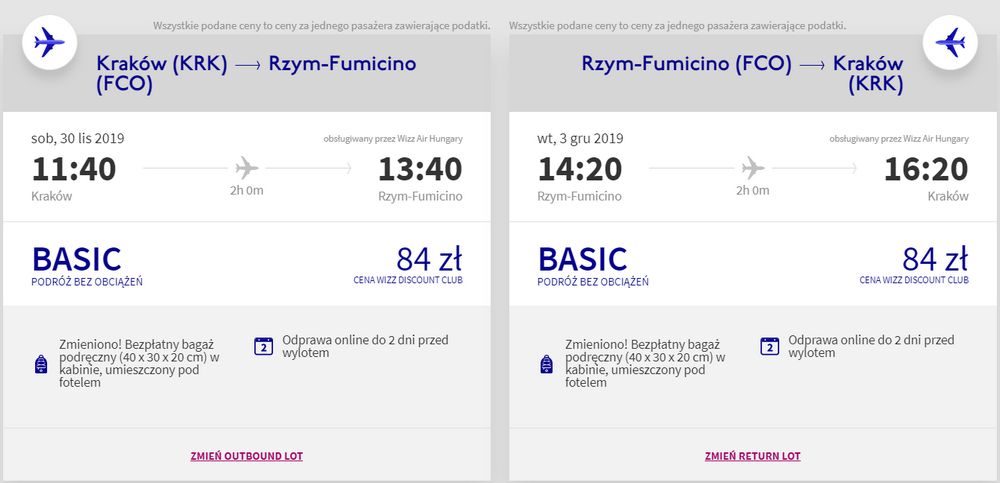Click the gray plane icon between 14:20 and 16:20
Viewport: 1000px width, 483px height.
coord(753,168)
